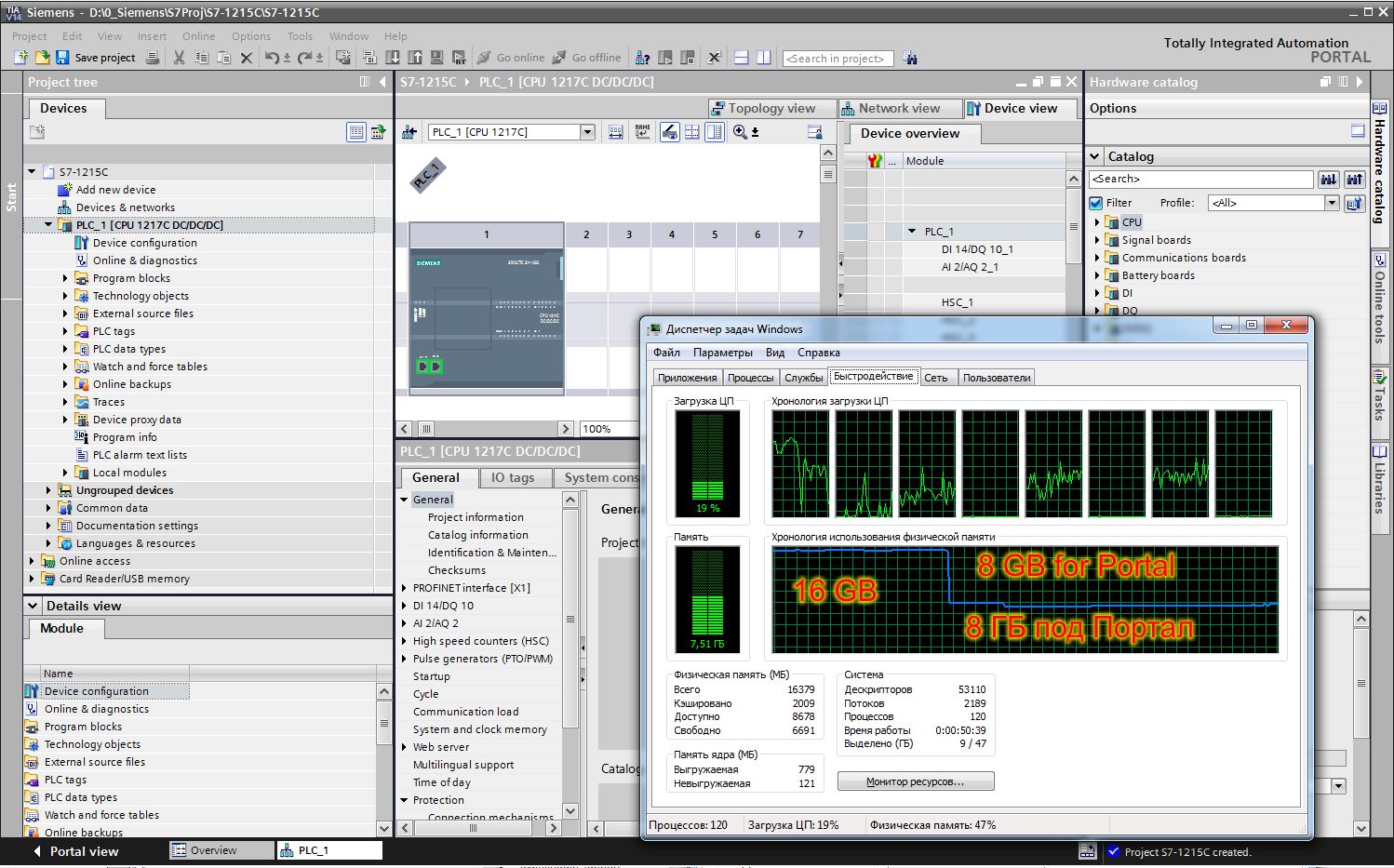This screenshot has height=868, width=1394.
Task: Collapse the Project tree panel arrow
Action: 382,82
